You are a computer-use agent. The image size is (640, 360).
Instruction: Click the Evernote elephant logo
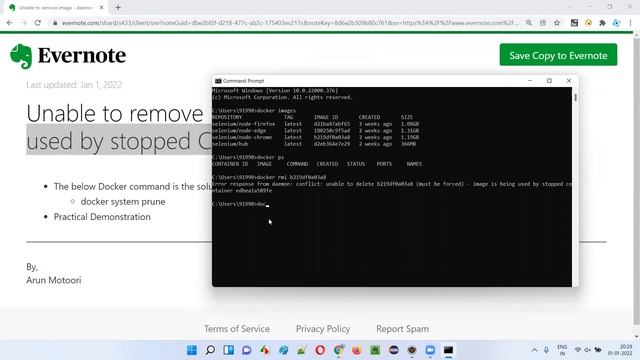[x=21, y=56]
